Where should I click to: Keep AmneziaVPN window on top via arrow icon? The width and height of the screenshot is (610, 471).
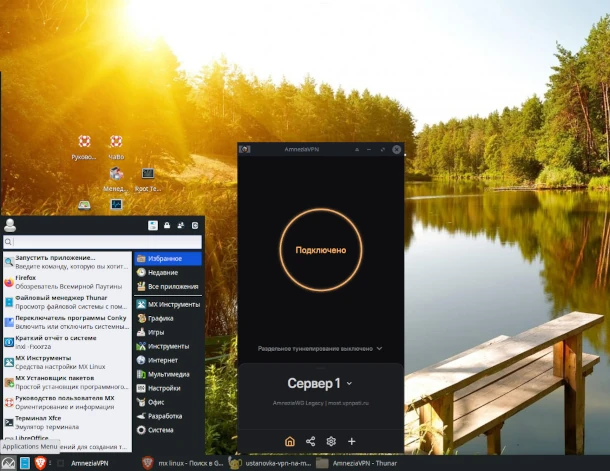point(357,149)
